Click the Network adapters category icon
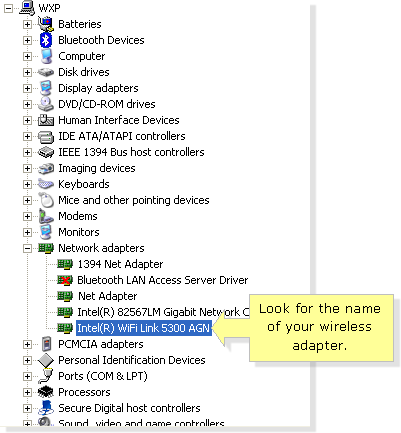Viewport: 401px width, 433px height. click(x=46, y=248)
